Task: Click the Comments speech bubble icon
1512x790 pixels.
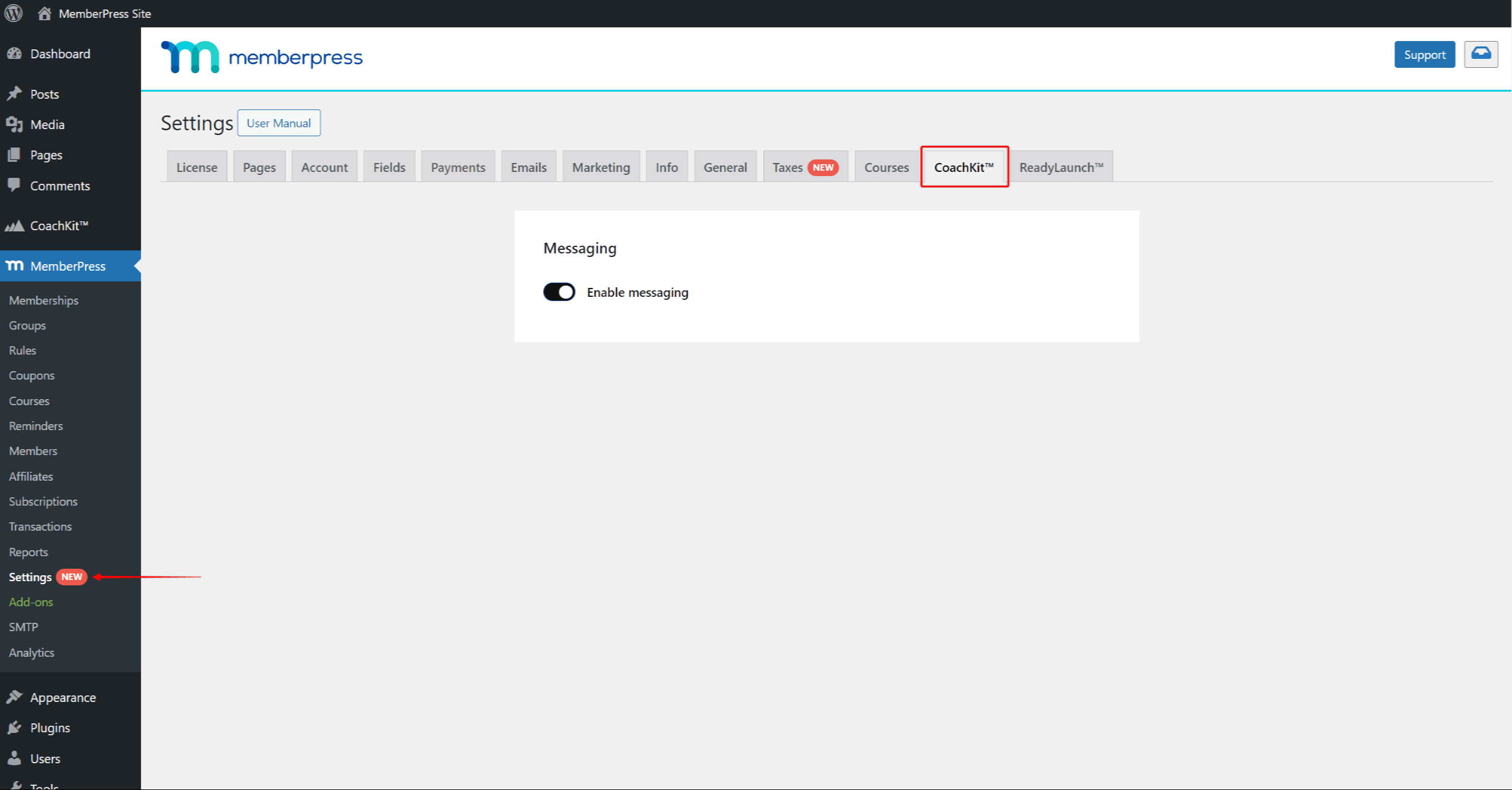Action: tap(14, 185)
